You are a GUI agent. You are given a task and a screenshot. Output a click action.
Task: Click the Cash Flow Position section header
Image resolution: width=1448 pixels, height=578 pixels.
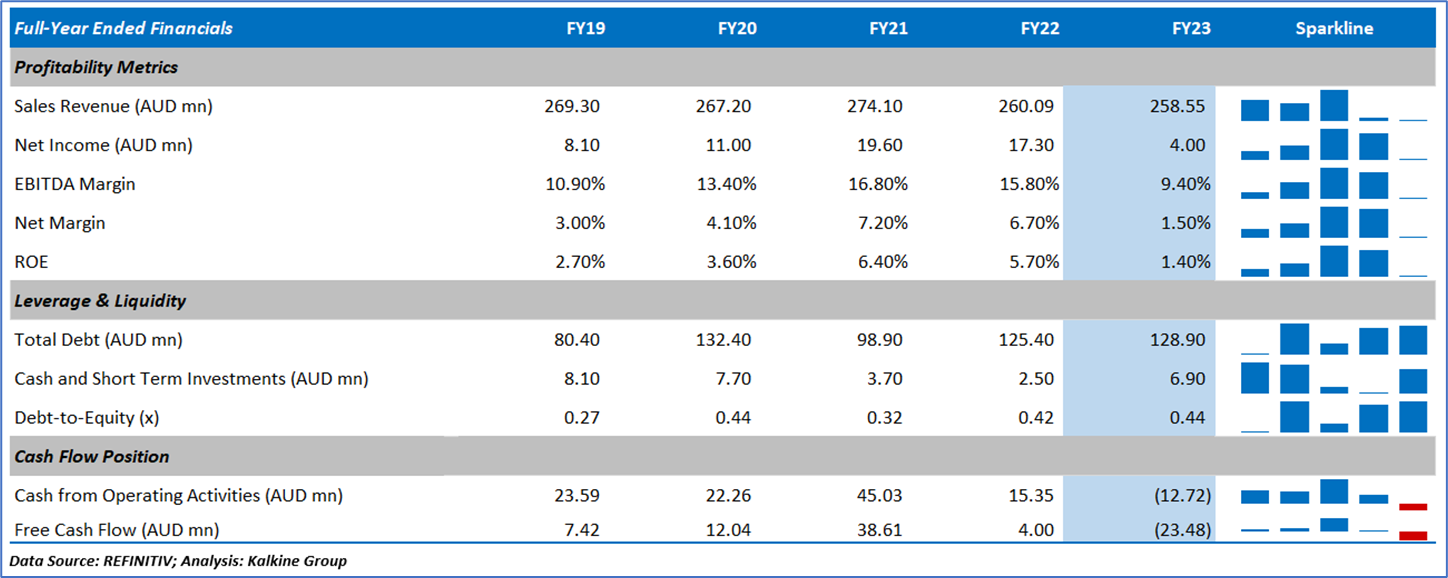(x=92, y=456)
